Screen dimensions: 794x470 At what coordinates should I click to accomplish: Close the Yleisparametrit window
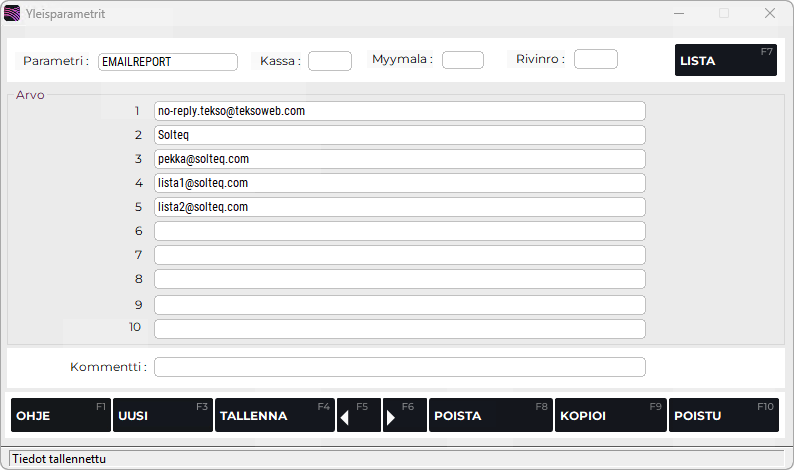pyautogui.click(x=770, y=13)
